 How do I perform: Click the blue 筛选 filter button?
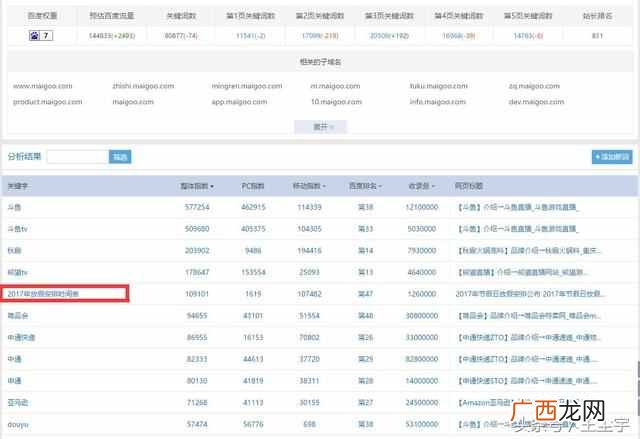120,157
